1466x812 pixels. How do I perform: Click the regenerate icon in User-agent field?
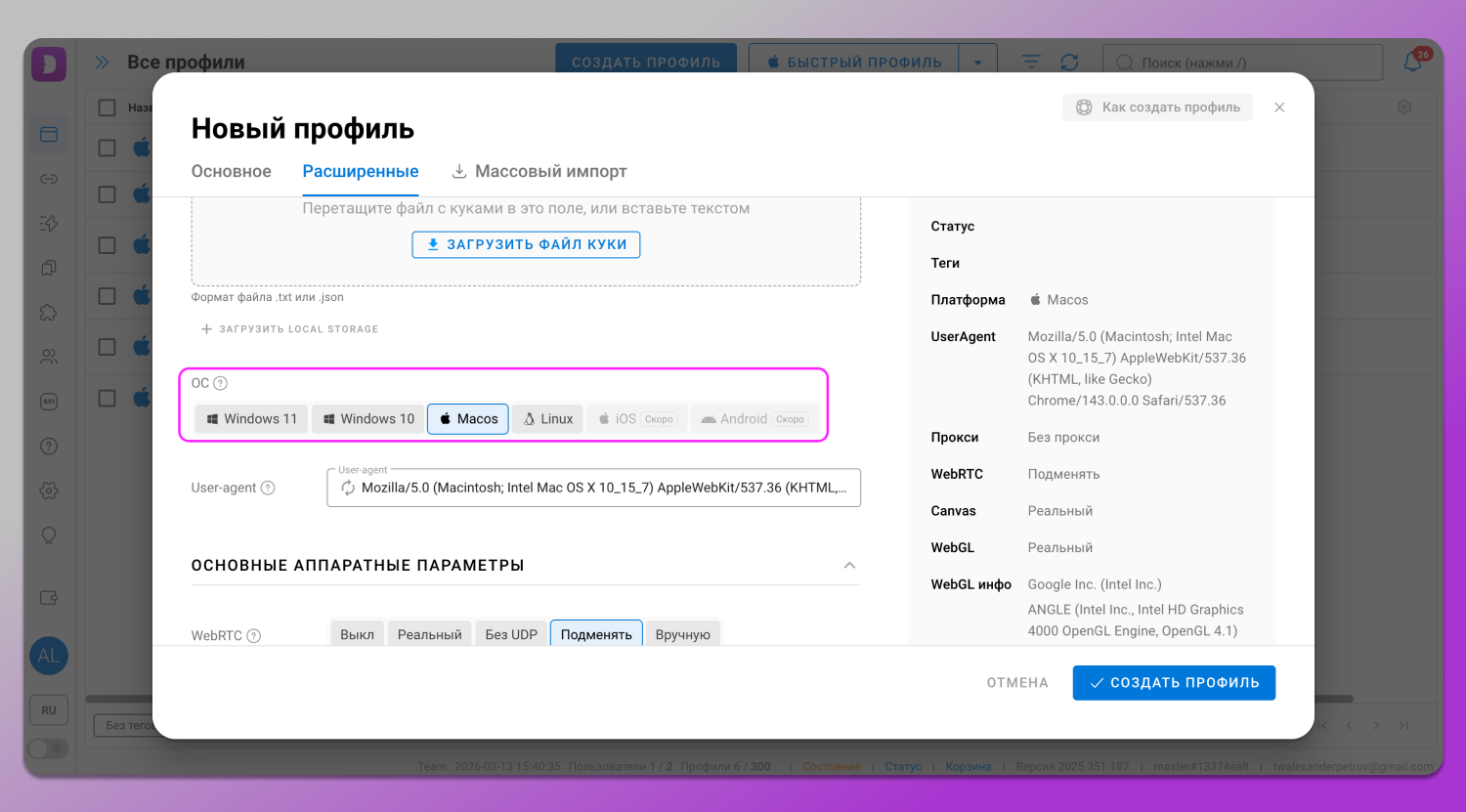coord(348,488)
